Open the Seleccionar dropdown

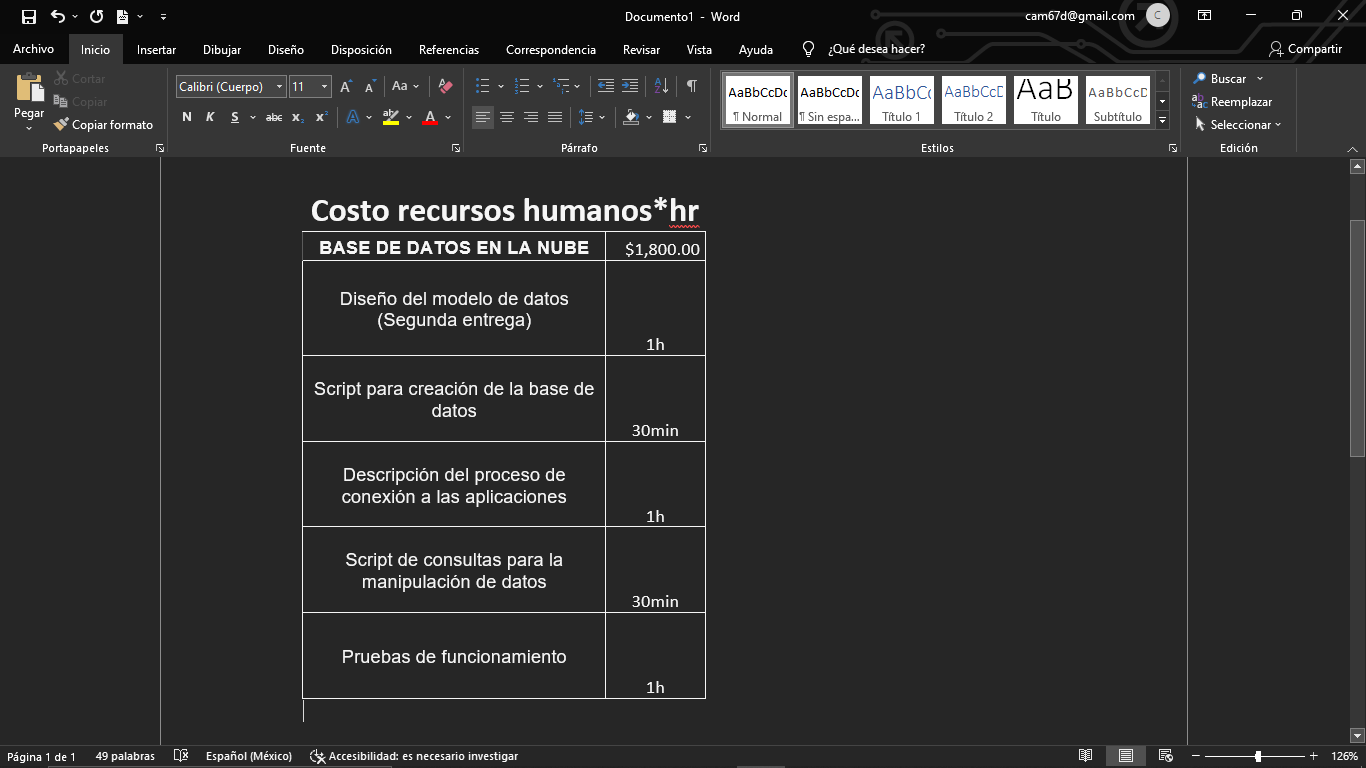(1238, 125)
